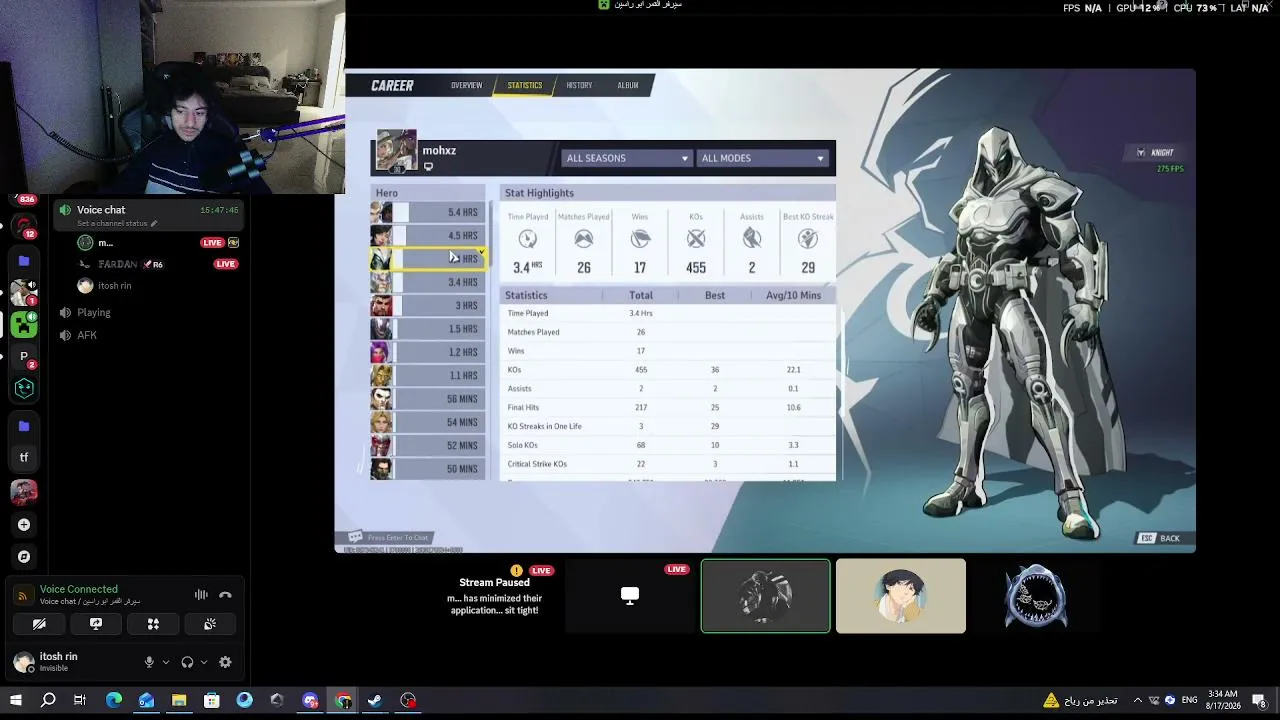Screen dimensions: 1280x720
Task: Select the hero row showing 5.4 HRS
Action: click(428, 212)
